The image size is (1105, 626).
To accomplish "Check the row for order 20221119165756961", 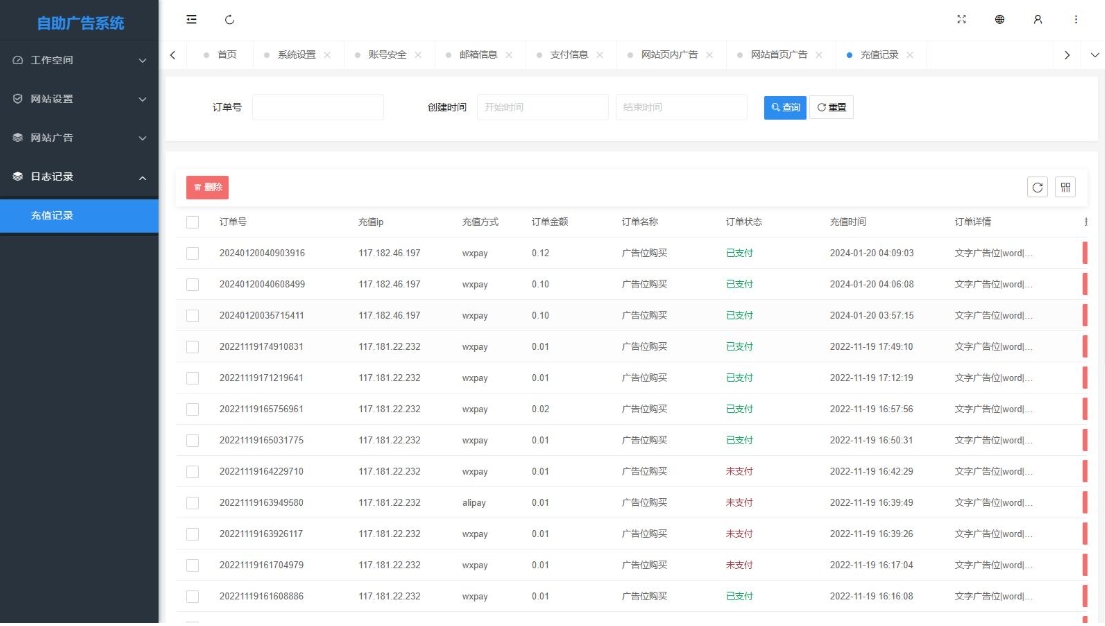I will tap(192, 409).
